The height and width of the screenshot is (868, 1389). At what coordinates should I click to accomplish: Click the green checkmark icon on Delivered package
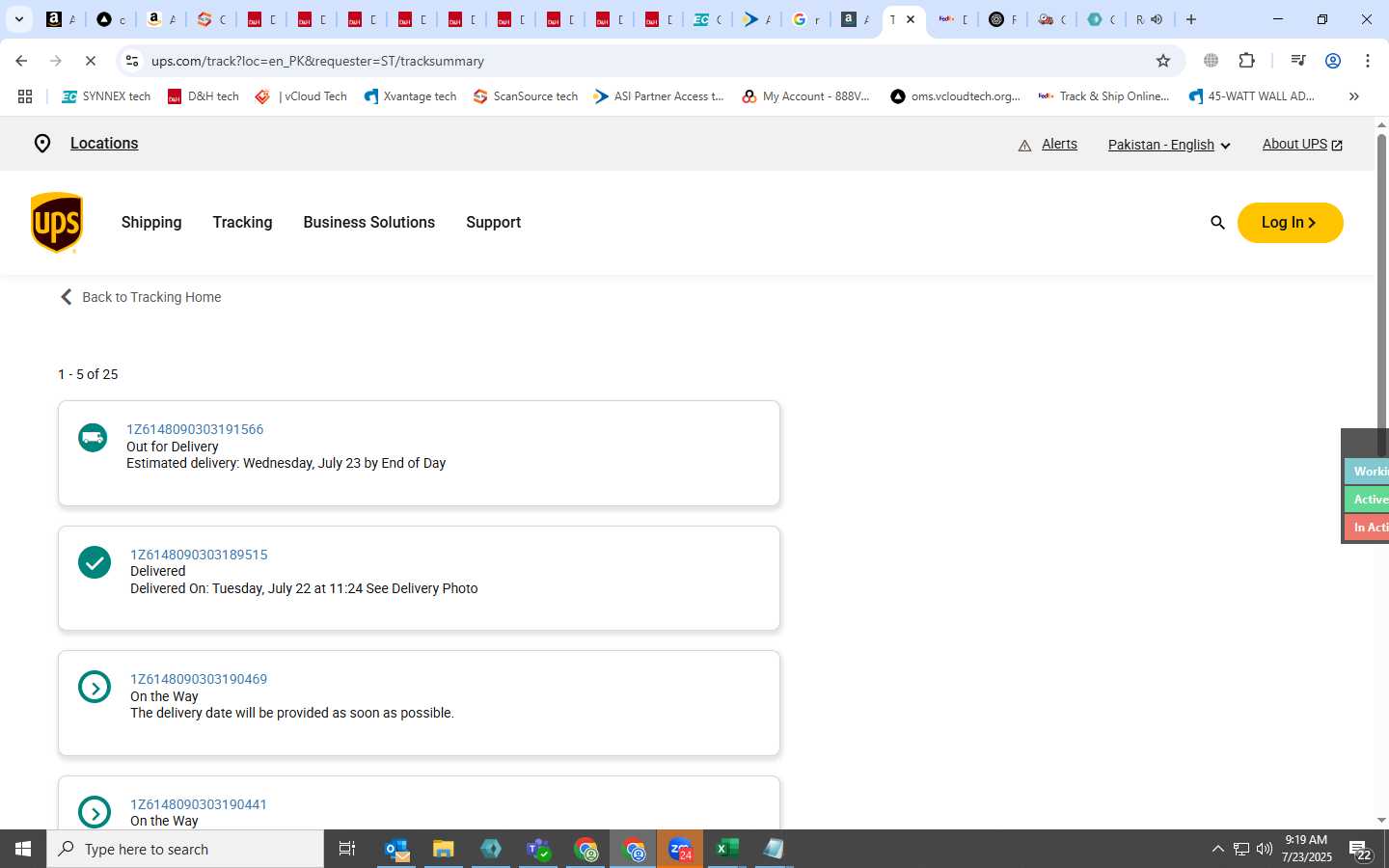pos(95,562)
